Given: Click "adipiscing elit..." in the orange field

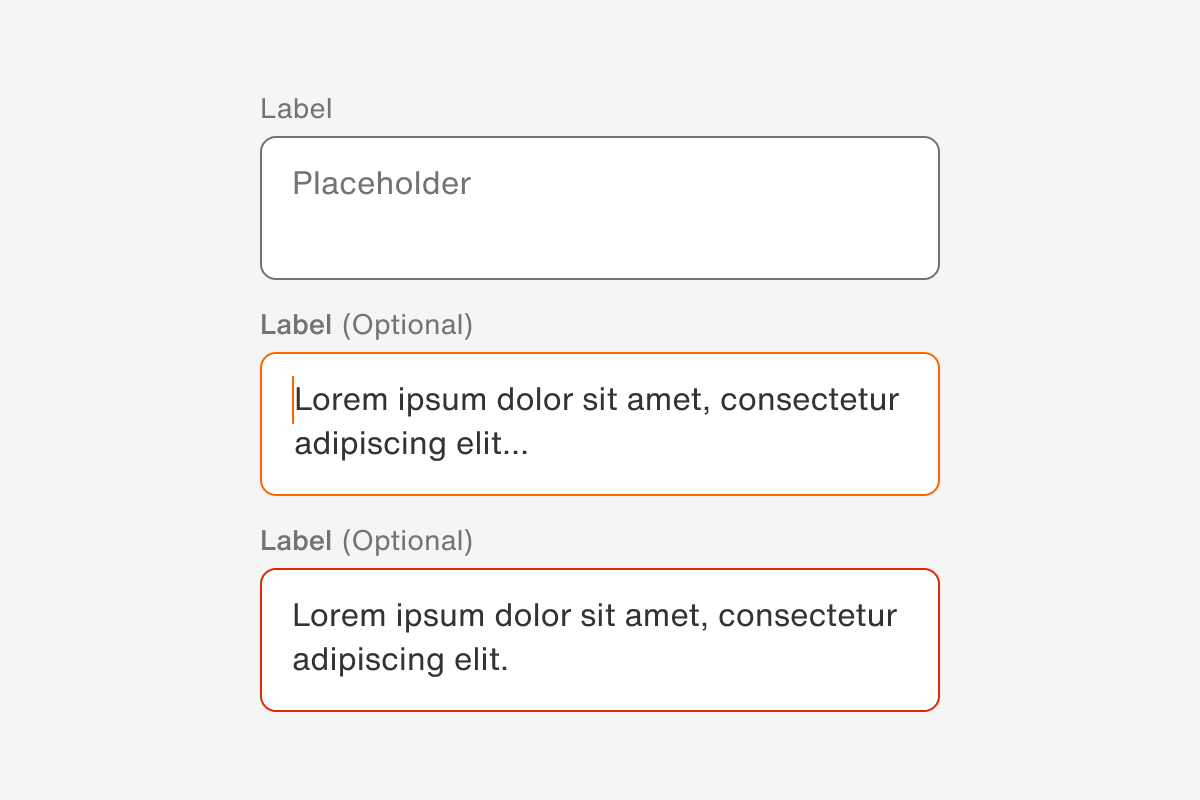Looking at the screenshot, I should click(411, 444).
